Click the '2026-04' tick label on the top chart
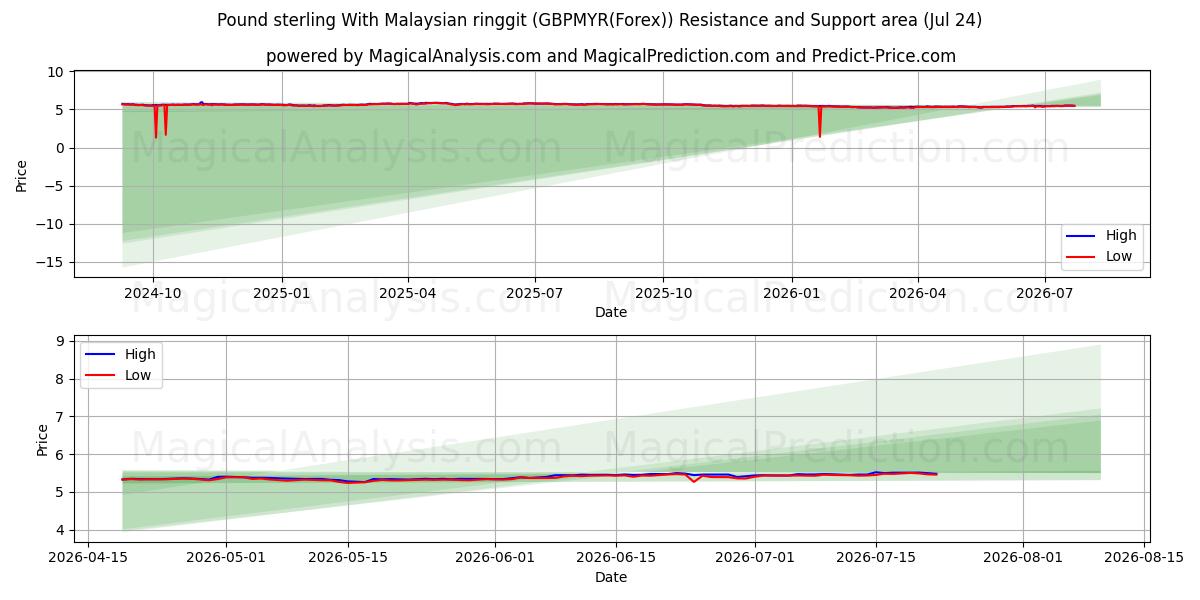The image size is (1200, 600). [918, 294]
